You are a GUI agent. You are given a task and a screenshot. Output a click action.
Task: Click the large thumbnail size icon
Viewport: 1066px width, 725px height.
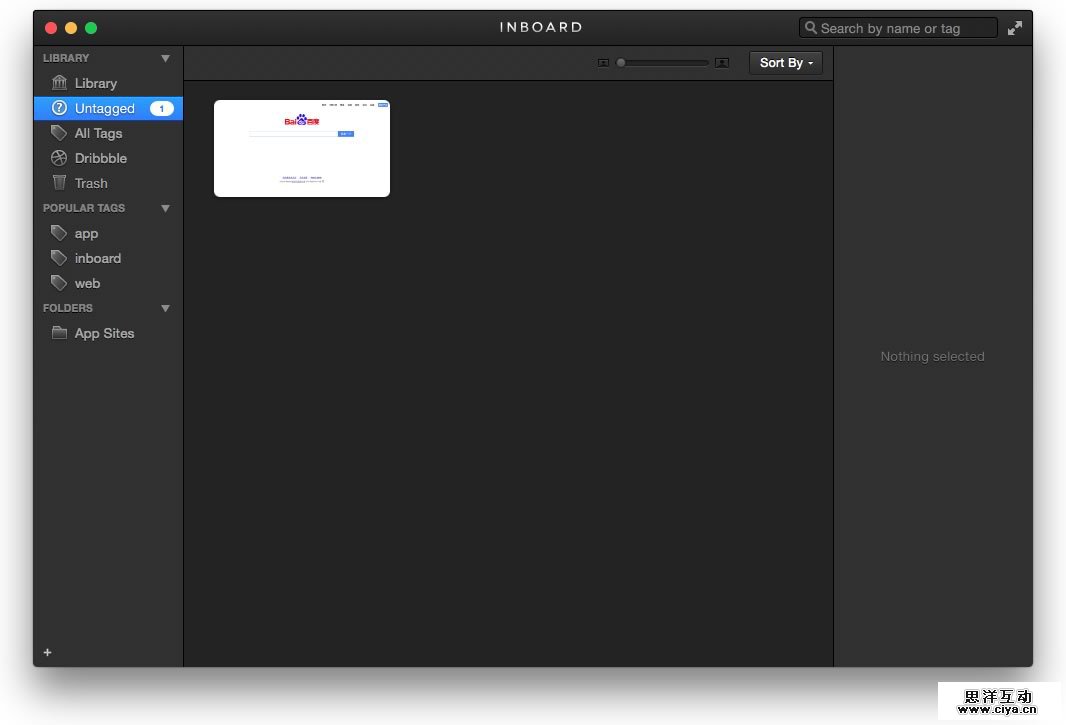click(722, 63)
